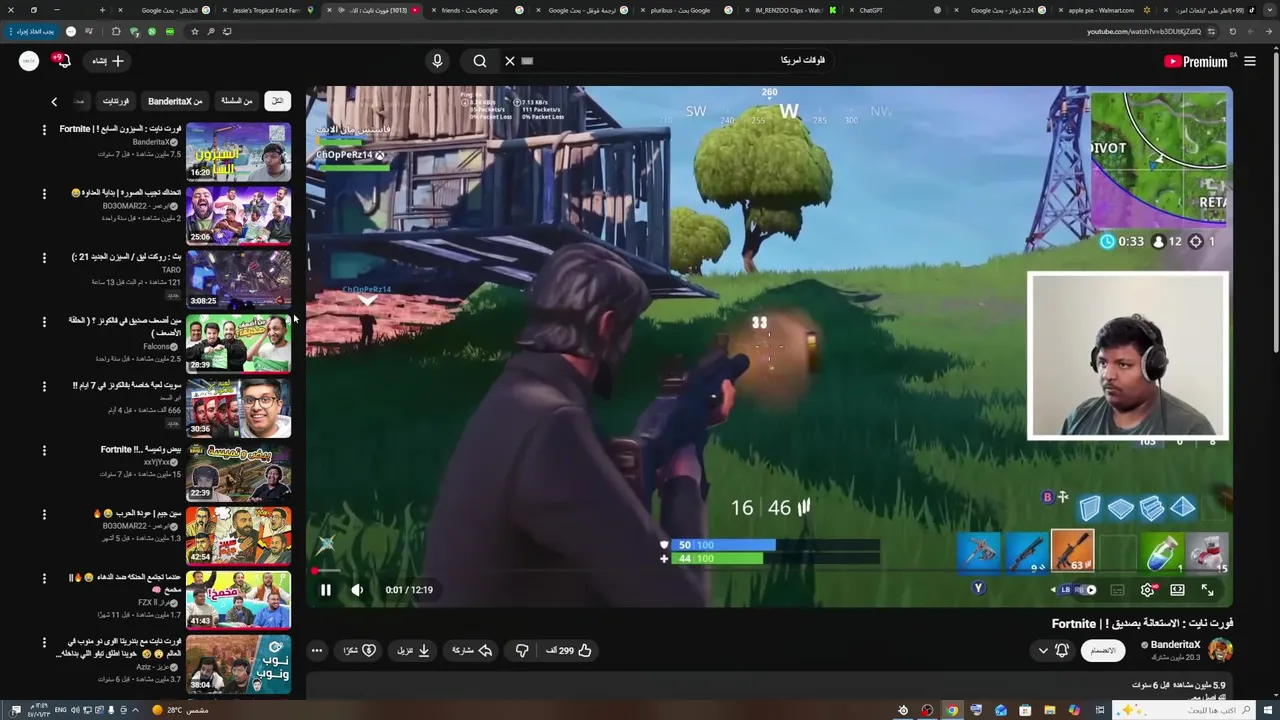1280x720 pixels.
Task: Open the YouTube hamburger guide menu
Action: pyautogui.click(x=1250, y=61)
